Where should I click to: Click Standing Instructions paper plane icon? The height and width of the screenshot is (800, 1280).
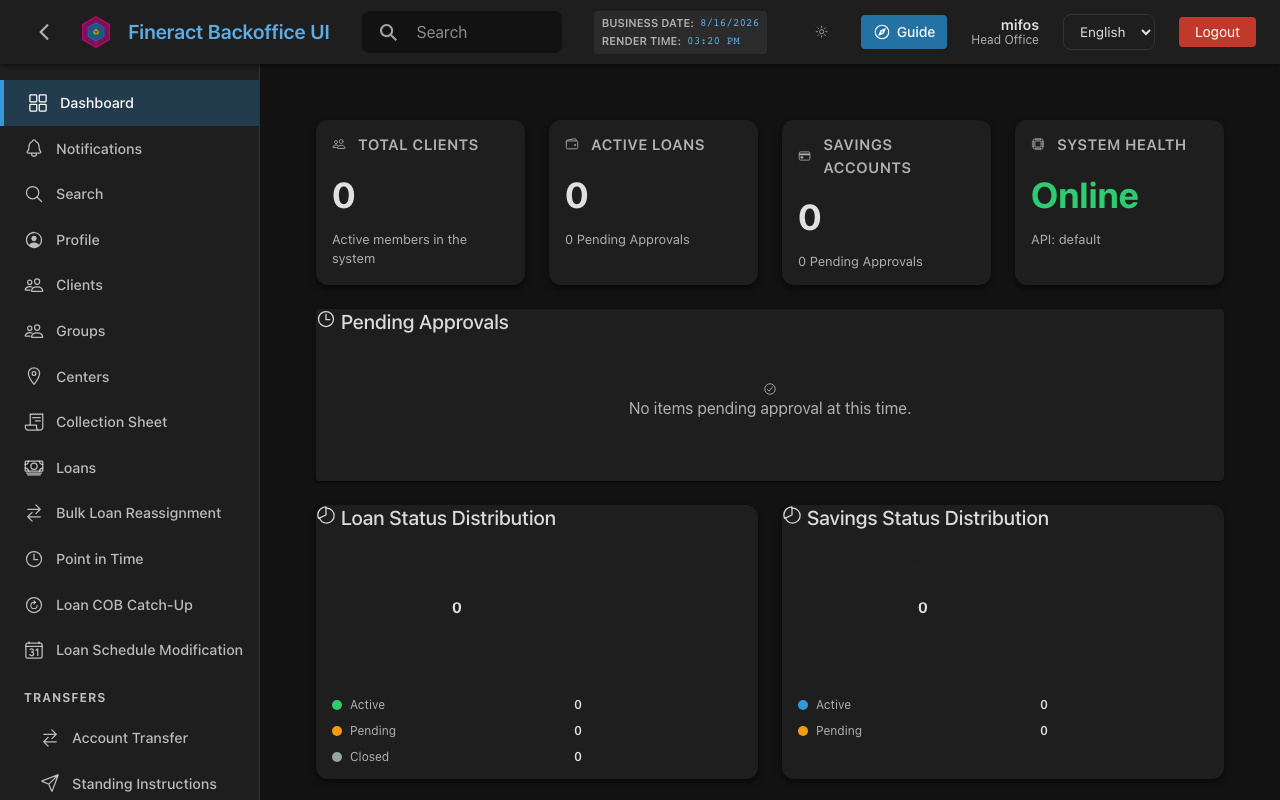50,784
